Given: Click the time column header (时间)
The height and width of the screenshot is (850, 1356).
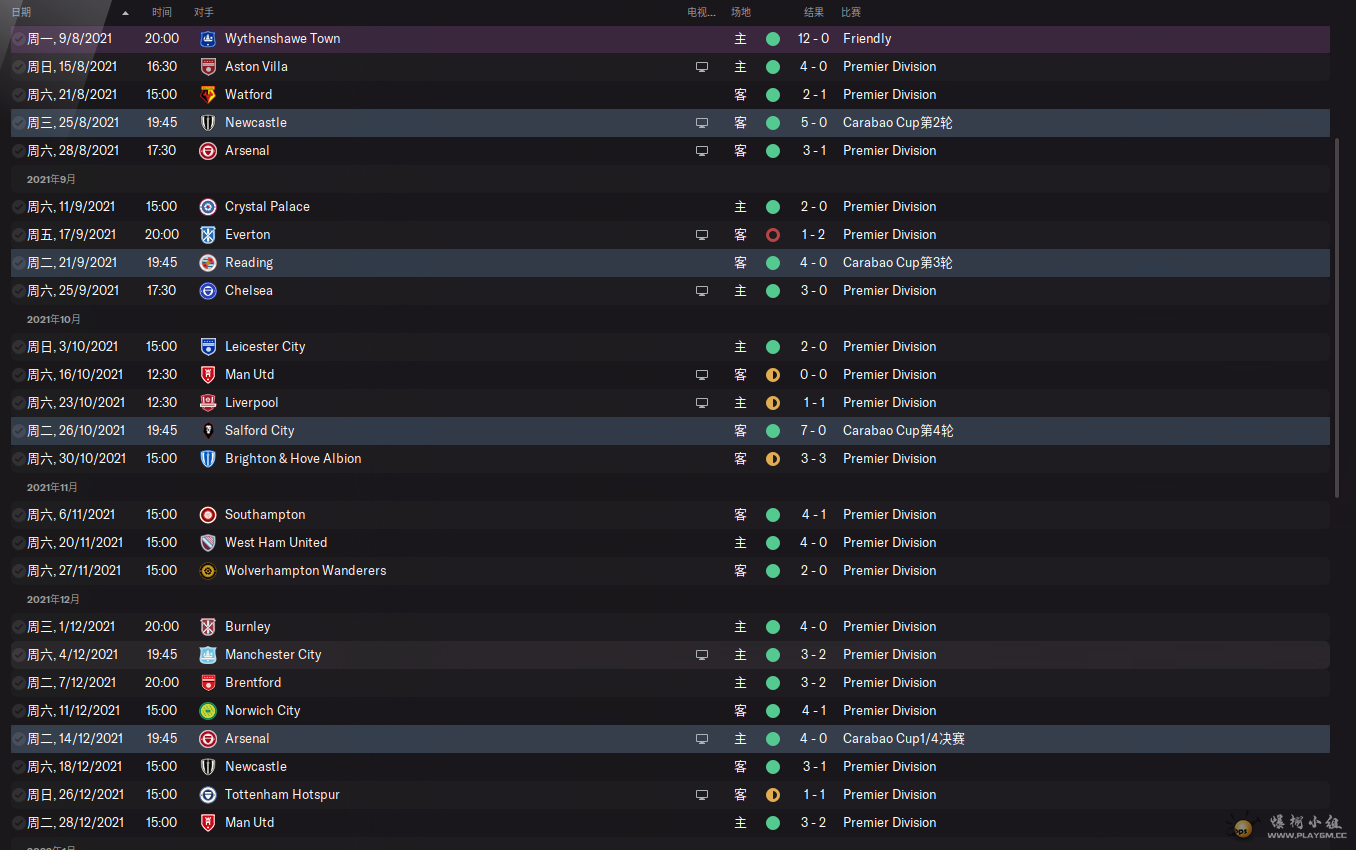Looking at the screenshot, I should point(162,12).
